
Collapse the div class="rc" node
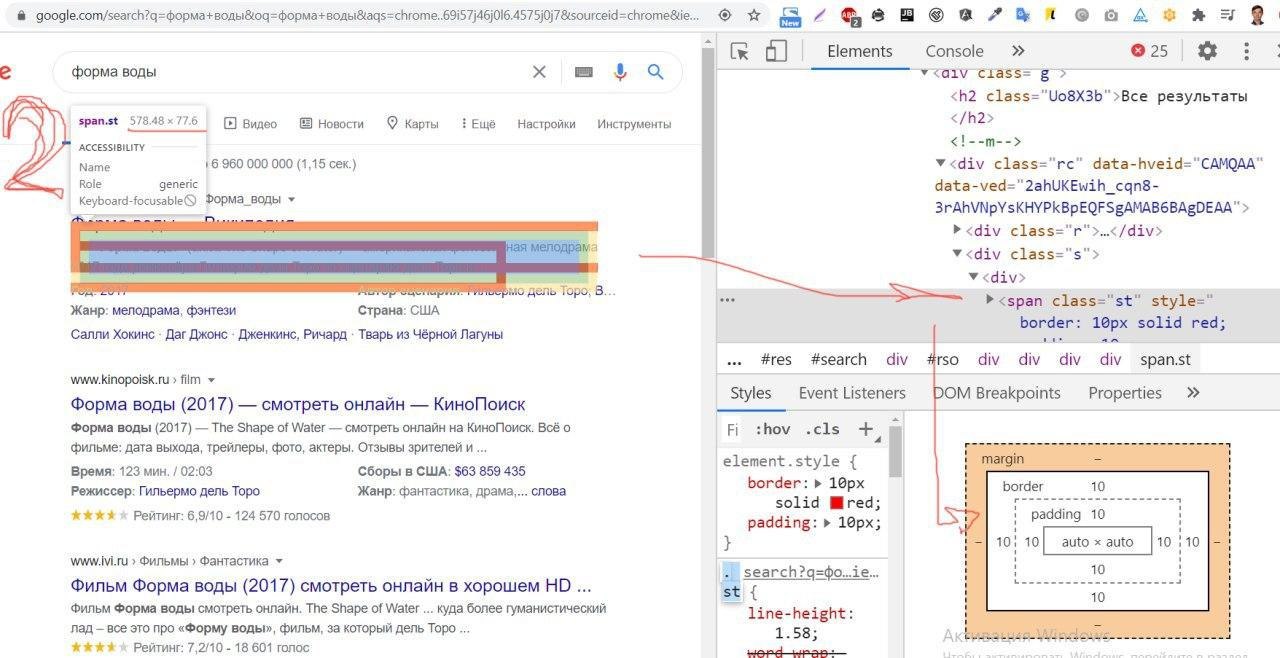(x=940, y=163)
